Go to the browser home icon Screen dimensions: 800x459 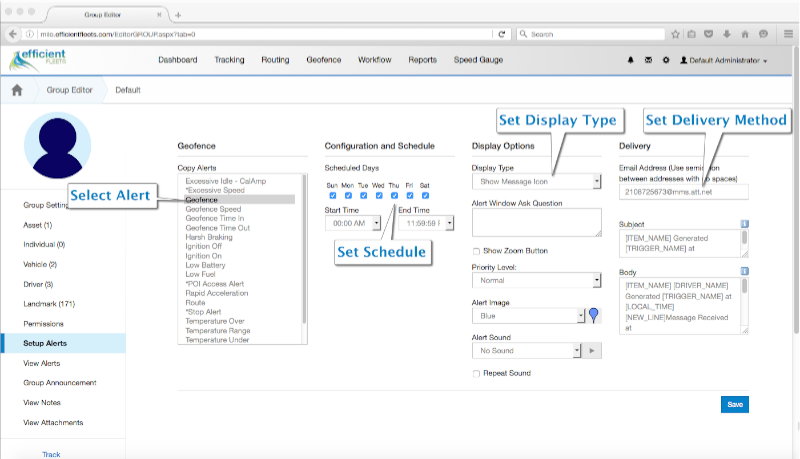point(745,34)
